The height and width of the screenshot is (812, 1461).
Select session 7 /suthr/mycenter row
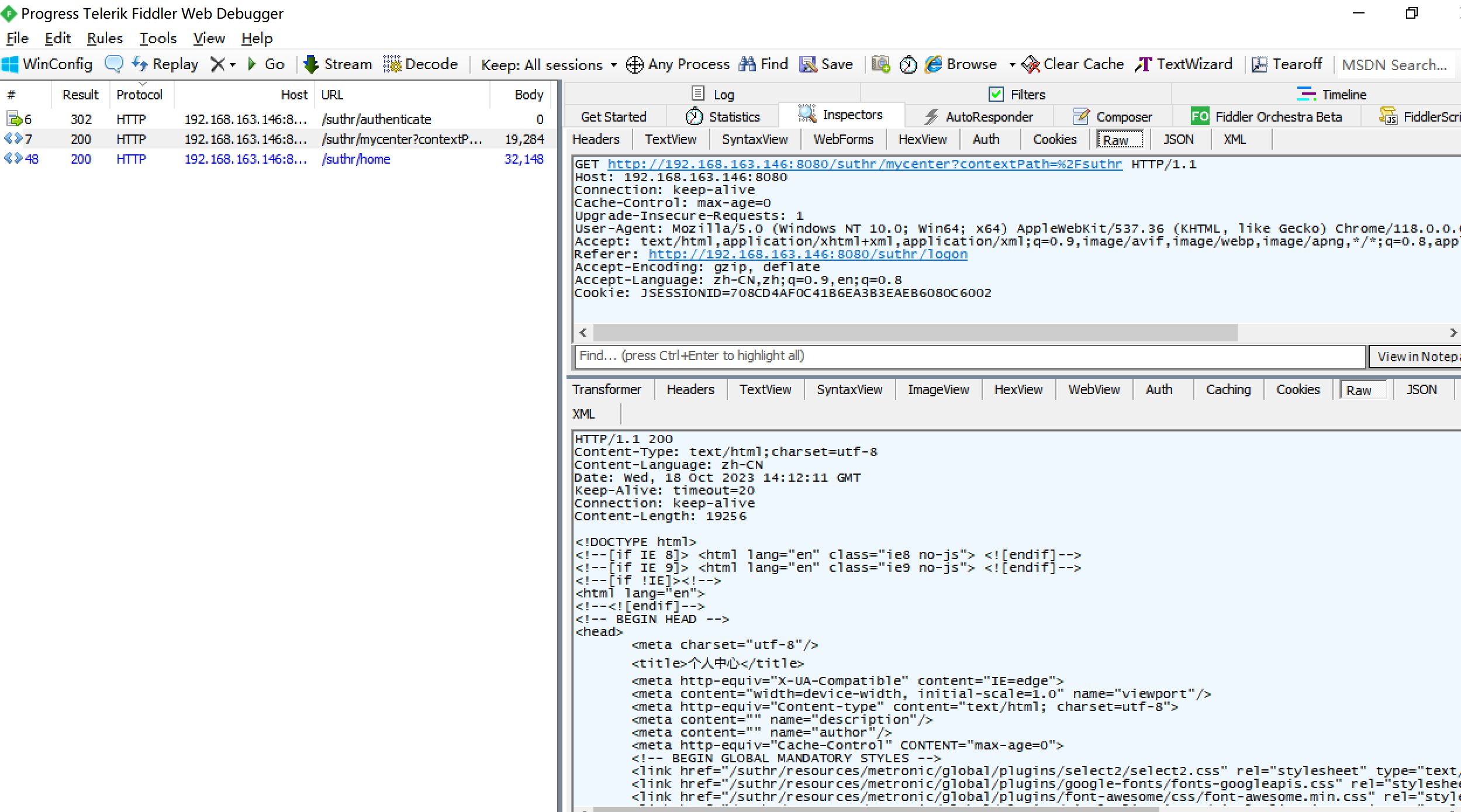tap(275, 139)
